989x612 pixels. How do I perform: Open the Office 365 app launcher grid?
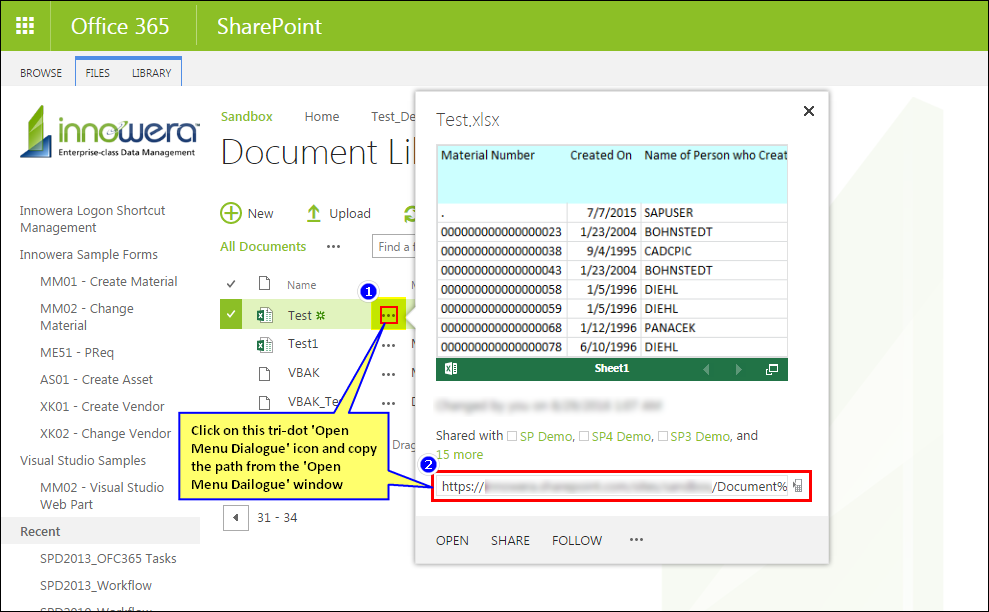[x=26, y=26]
